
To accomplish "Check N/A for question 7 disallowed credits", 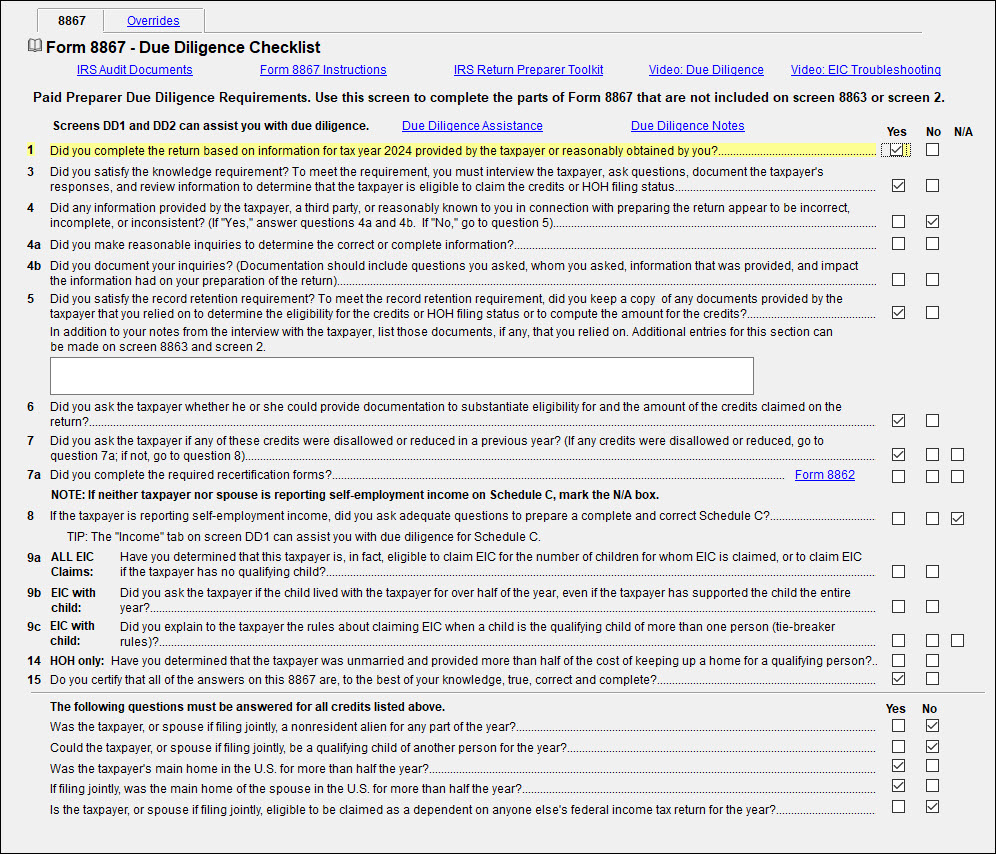I will click(x=957, y=455).
